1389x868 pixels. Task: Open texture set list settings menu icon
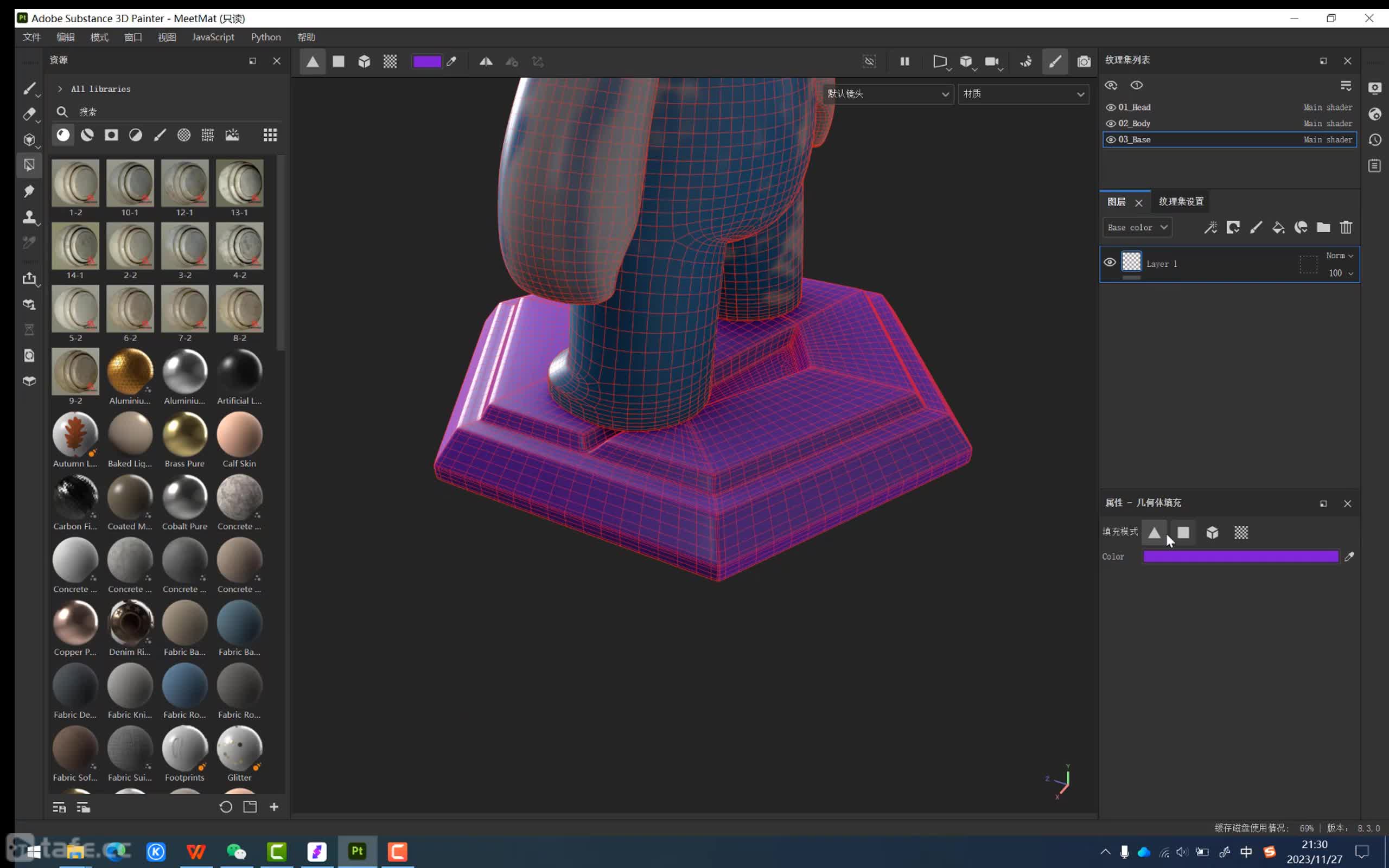pos(1346,86)
